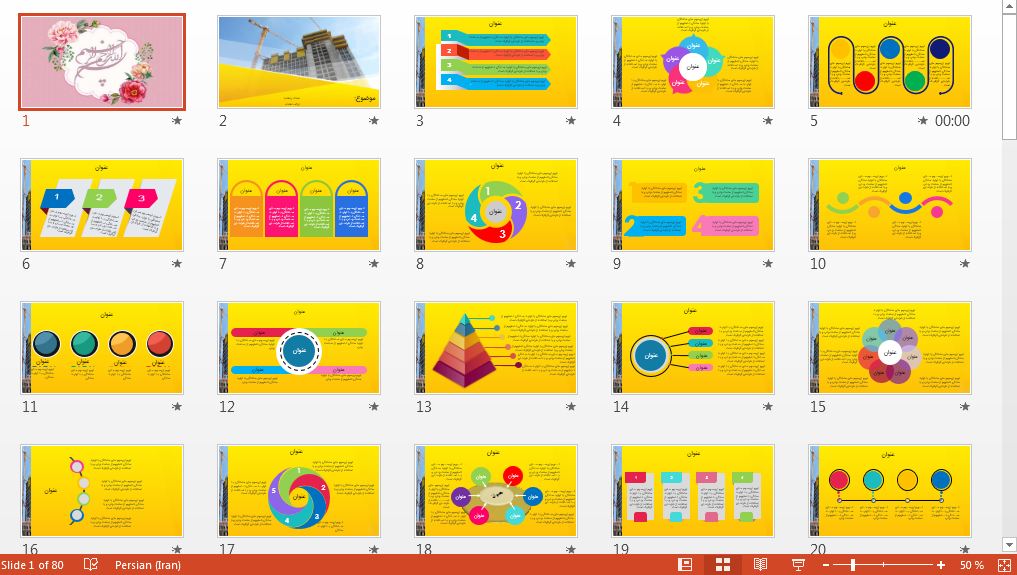Click the scrollbar down arrow
The width and height of the screenshot is (1017, 575).
1008,545
